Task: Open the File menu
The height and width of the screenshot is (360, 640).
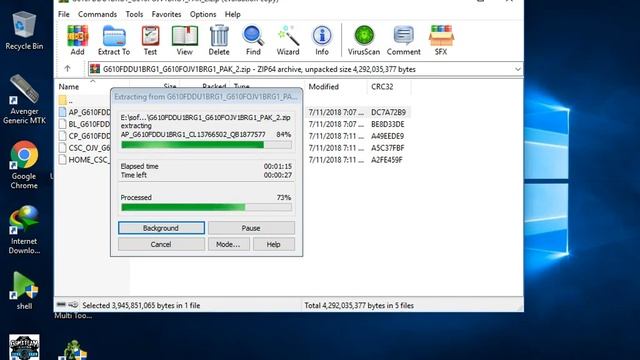Action: 64,14
